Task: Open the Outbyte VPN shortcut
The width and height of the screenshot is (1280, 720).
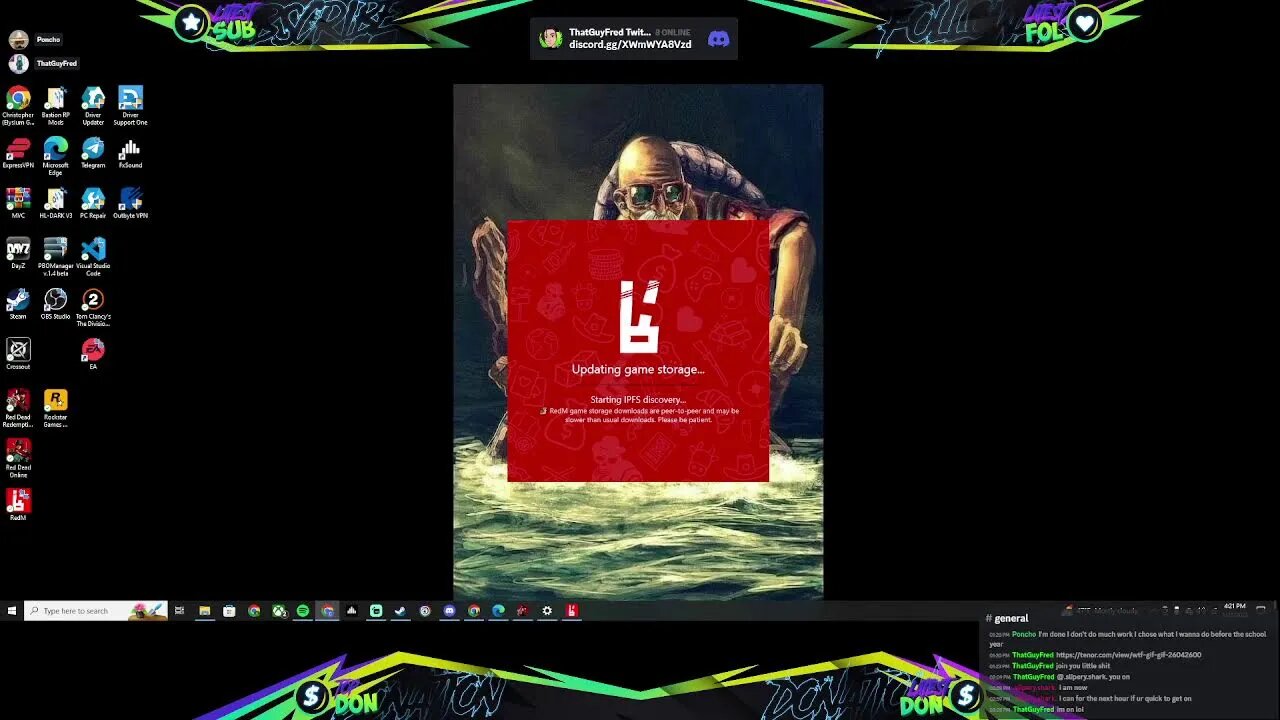Action: [x=130, y=203]
